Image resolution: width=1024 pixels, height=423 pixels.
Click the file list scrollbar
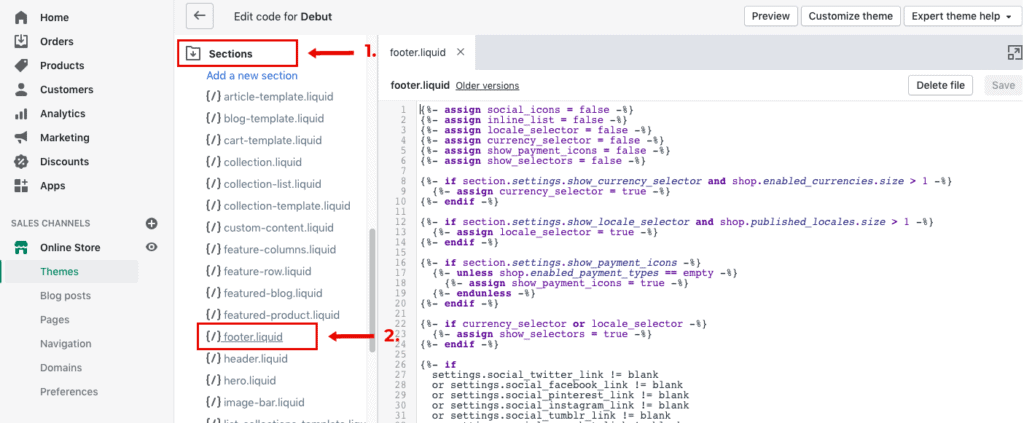(x=373, y=290)
